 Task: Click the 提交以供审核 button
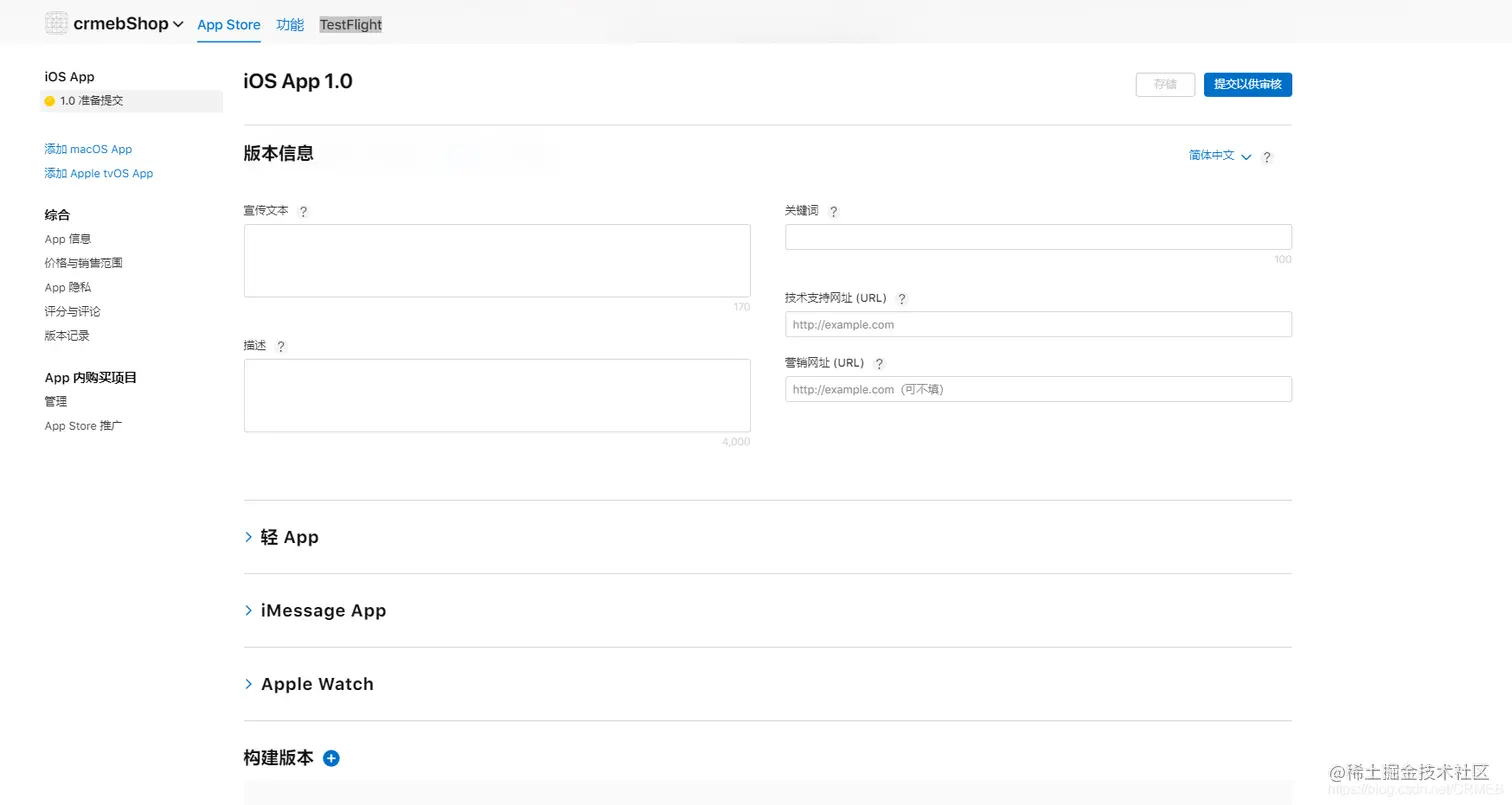pyautogui.click(x=1248, y=85)
